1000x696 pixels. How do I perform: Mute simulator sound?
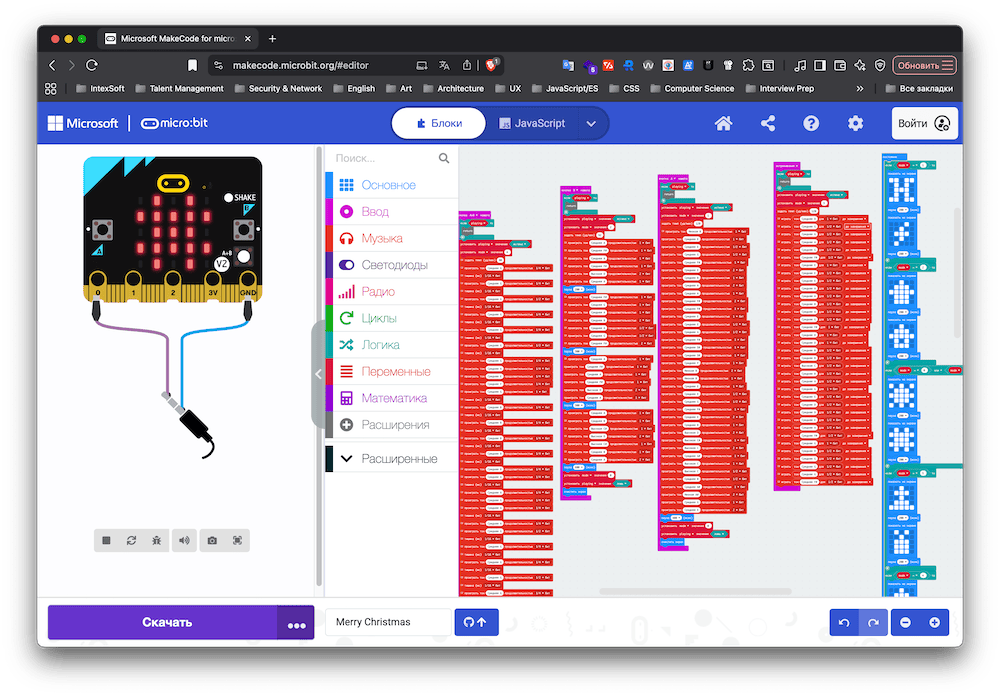point(183,540)
